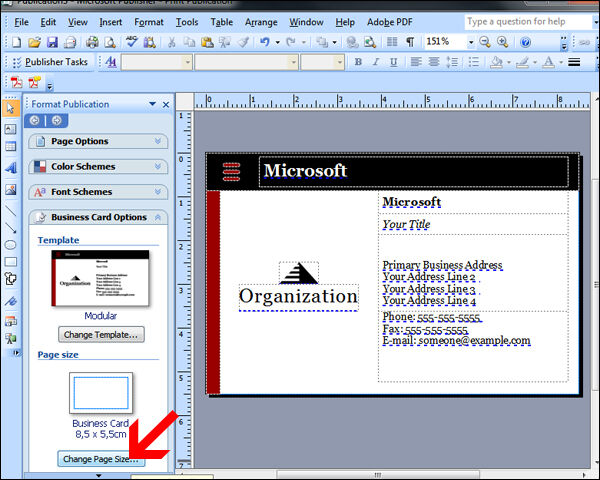Select the Select Objects arrow tool
Viewport: 600px width, 480px height.
pyautogui.click(x=10, y=108)
